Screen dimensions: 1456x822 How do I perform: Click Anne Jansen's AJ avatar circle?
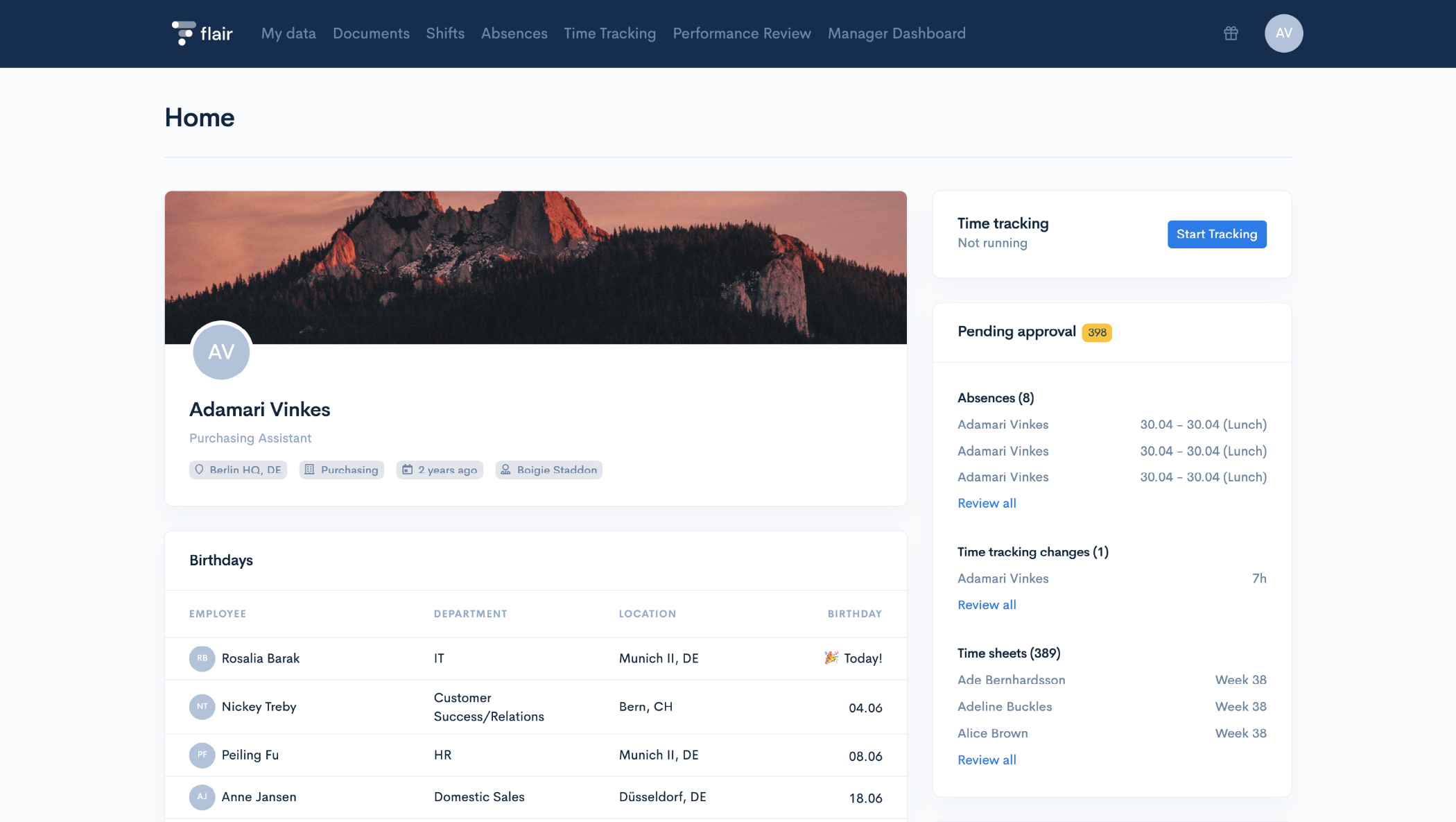tap(202, 797)
